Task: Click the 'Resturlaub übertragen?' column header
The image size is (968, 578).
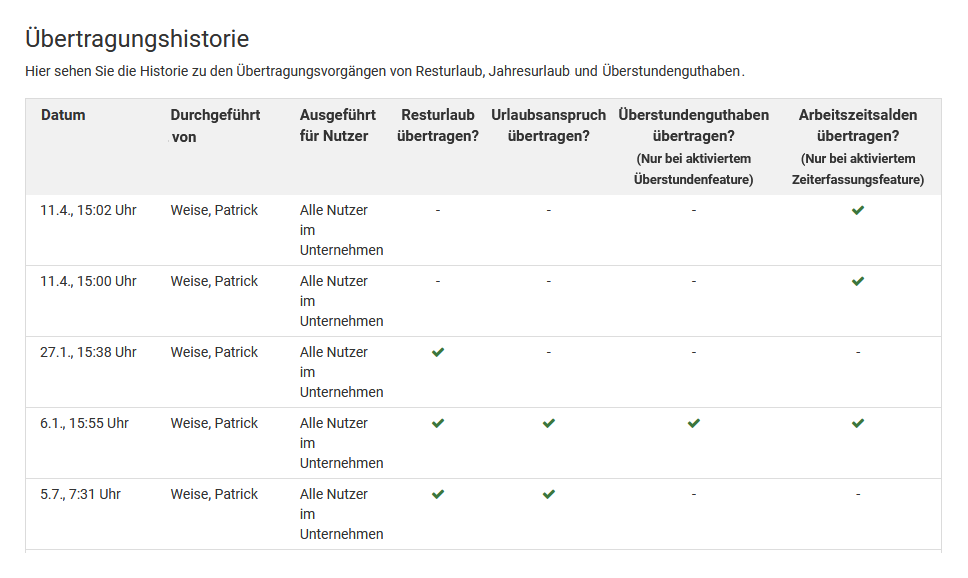Action: tap(437, 126)
